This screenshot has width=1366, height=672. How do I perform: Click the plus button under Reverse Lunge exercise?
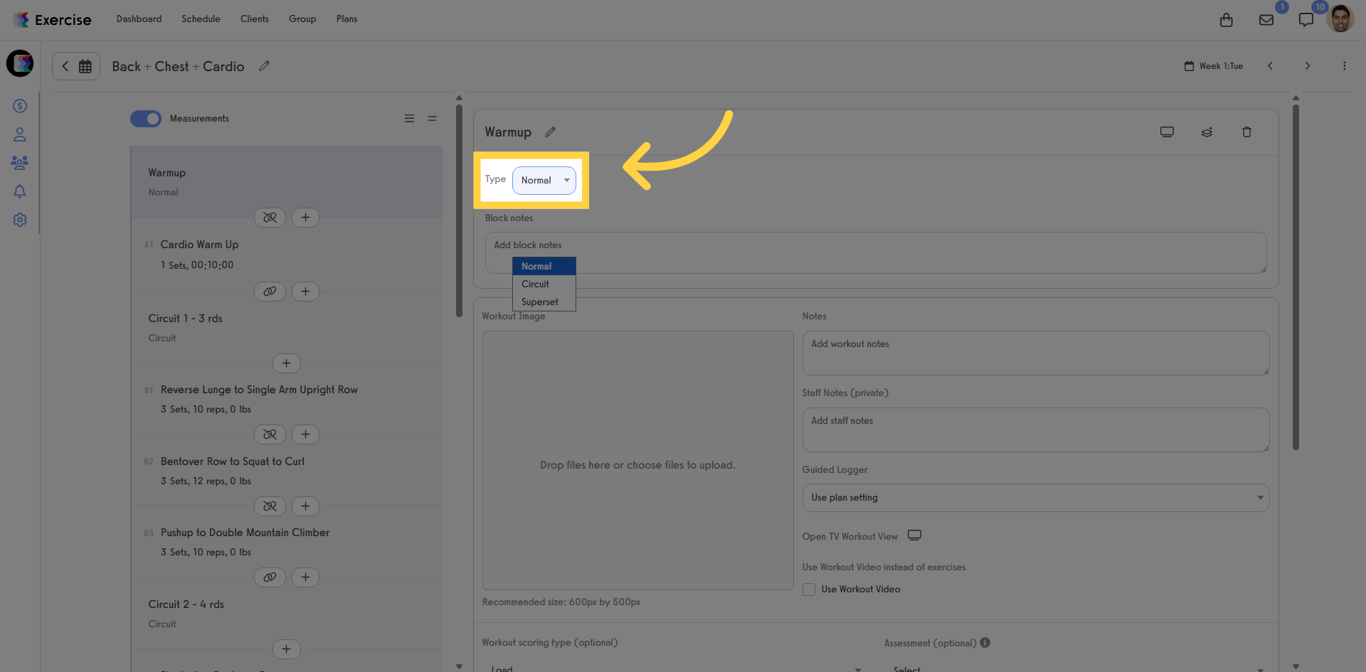pyautogui.click(x=306, y=434)
